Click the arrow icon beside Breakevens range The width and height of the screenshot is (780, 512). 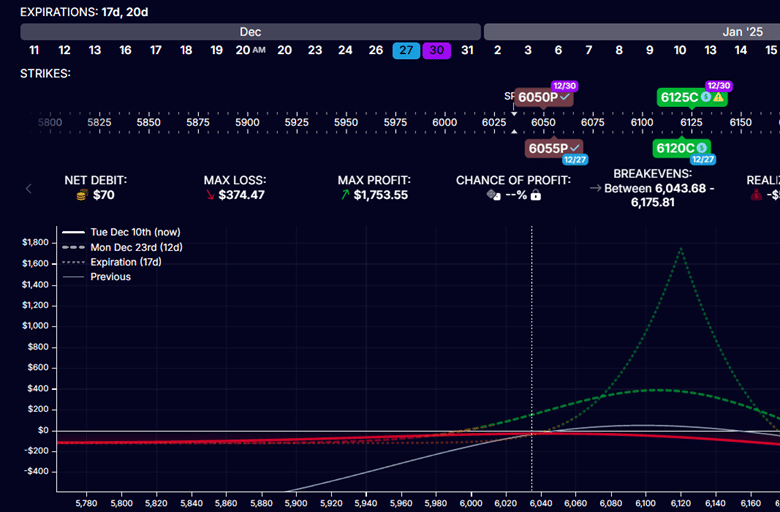595,187
